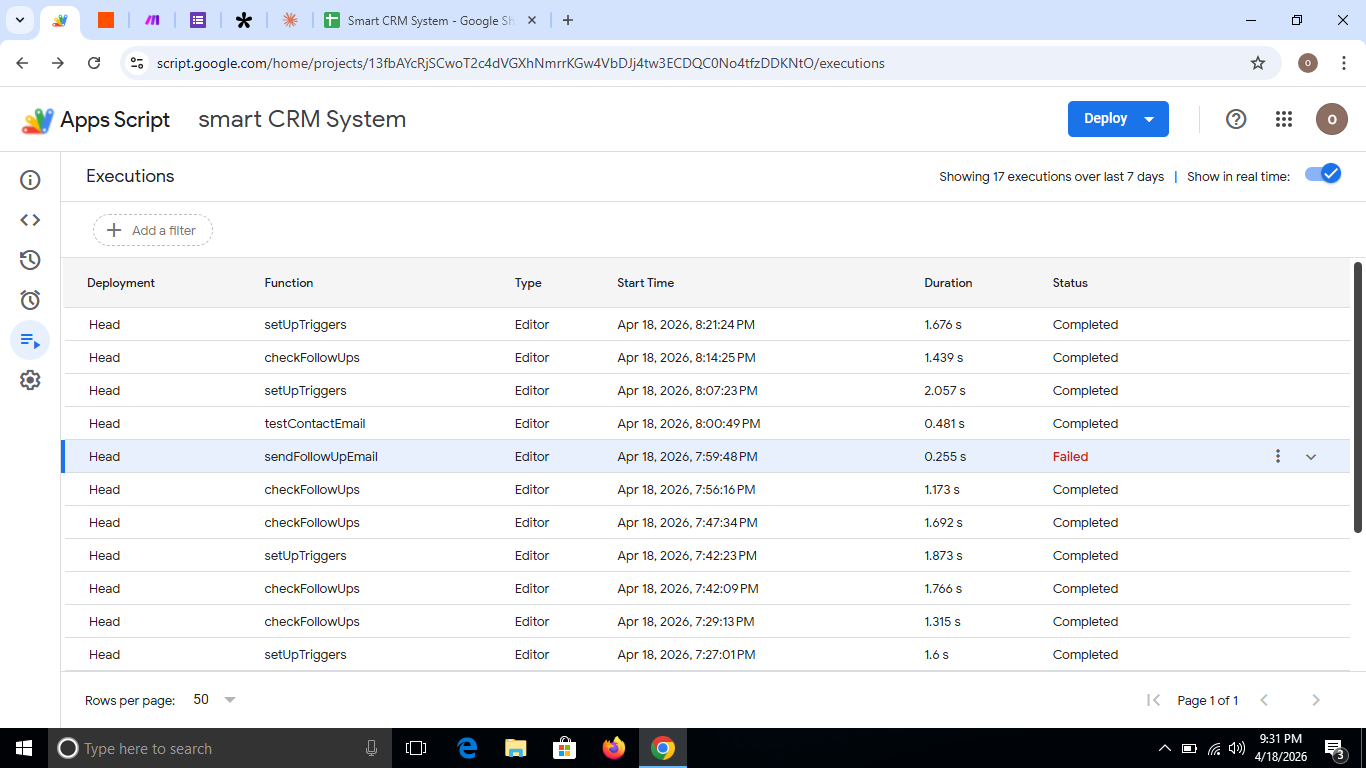
Task: Click the executions list vertical scrollbar
Action: (x=1357, y=396)
